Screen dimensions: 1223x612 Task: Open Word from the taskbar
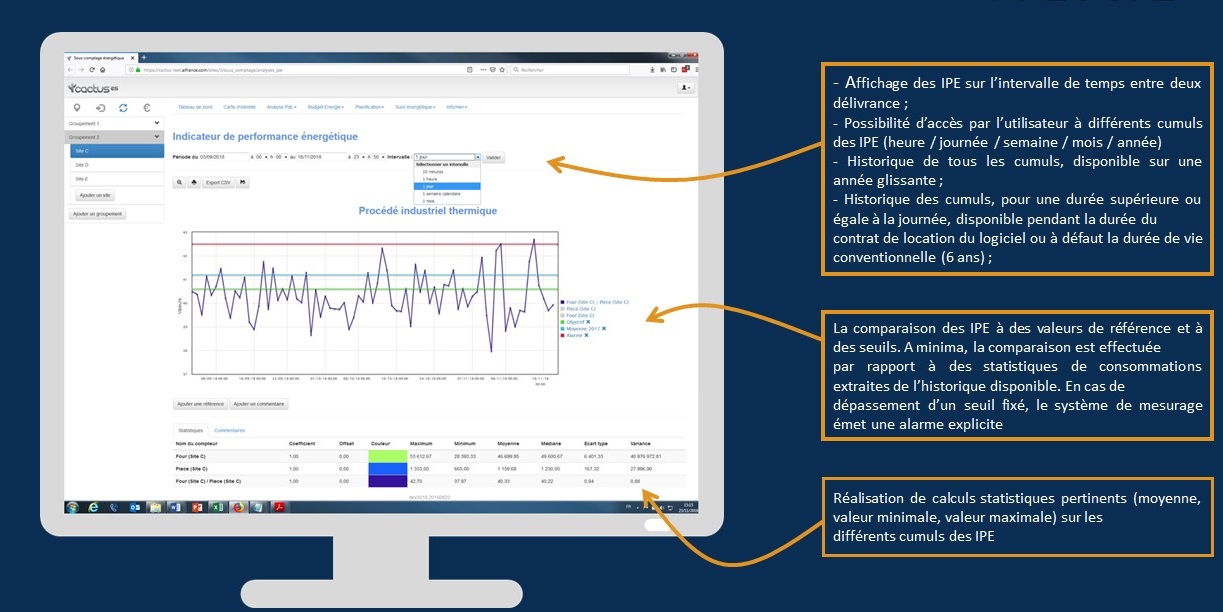click(x=175, y=507)
